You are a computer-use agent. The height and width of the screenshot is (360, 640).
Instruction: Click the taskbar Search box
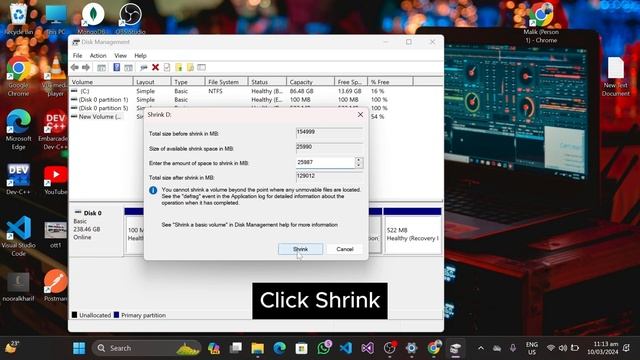pyautogui.click(x=147, y=348)
